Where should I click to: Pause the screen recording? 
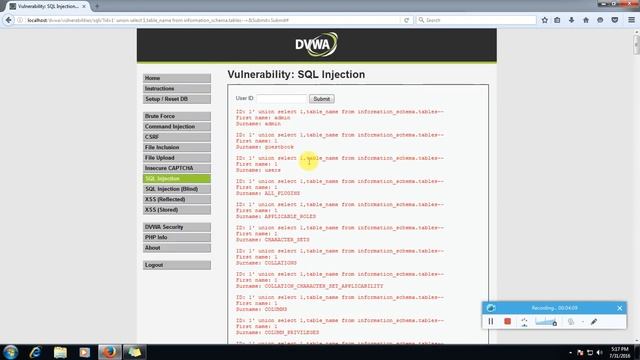tap(491, 322)
